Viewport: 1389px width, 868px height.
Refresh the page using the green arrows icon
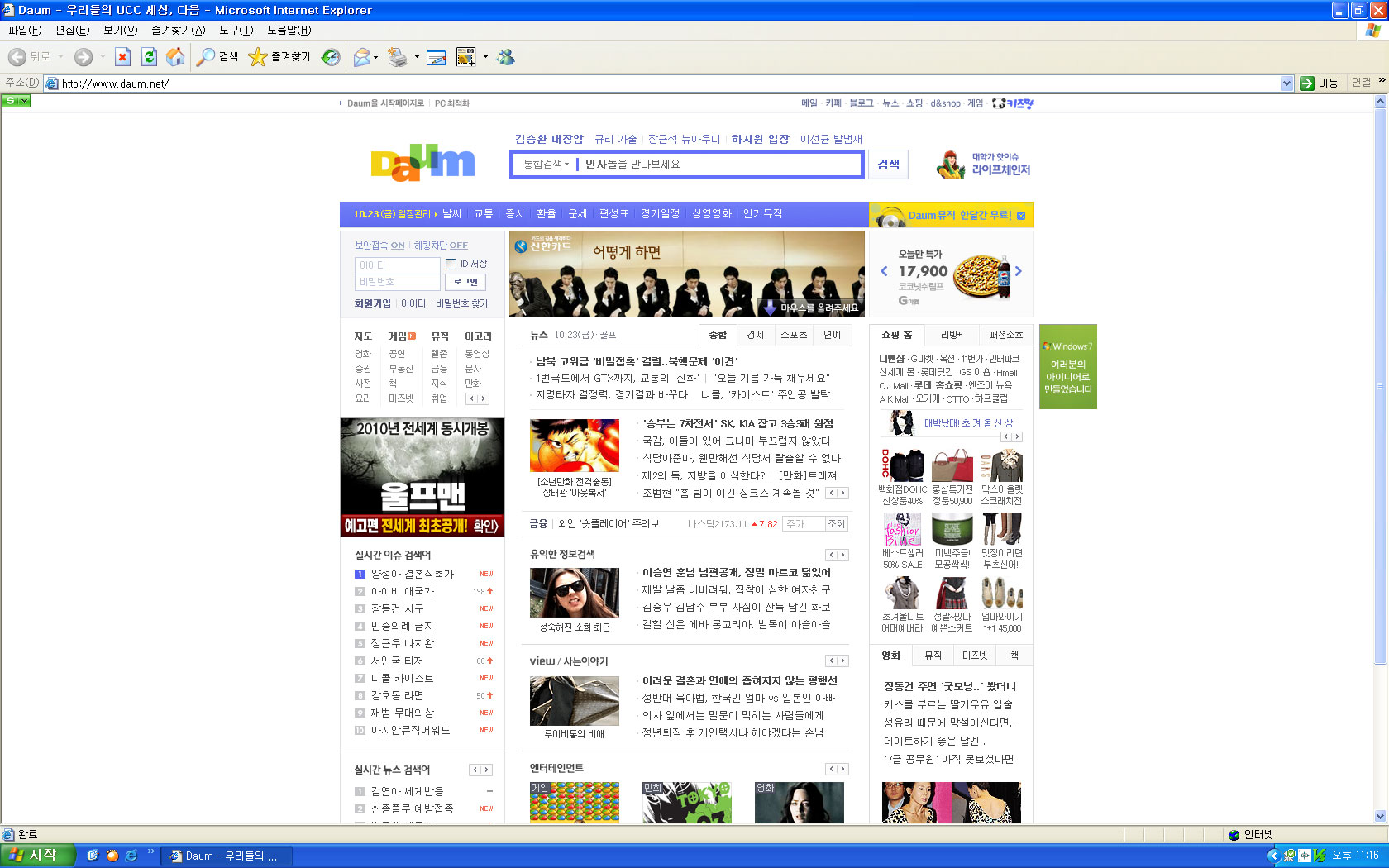point(149,57)
